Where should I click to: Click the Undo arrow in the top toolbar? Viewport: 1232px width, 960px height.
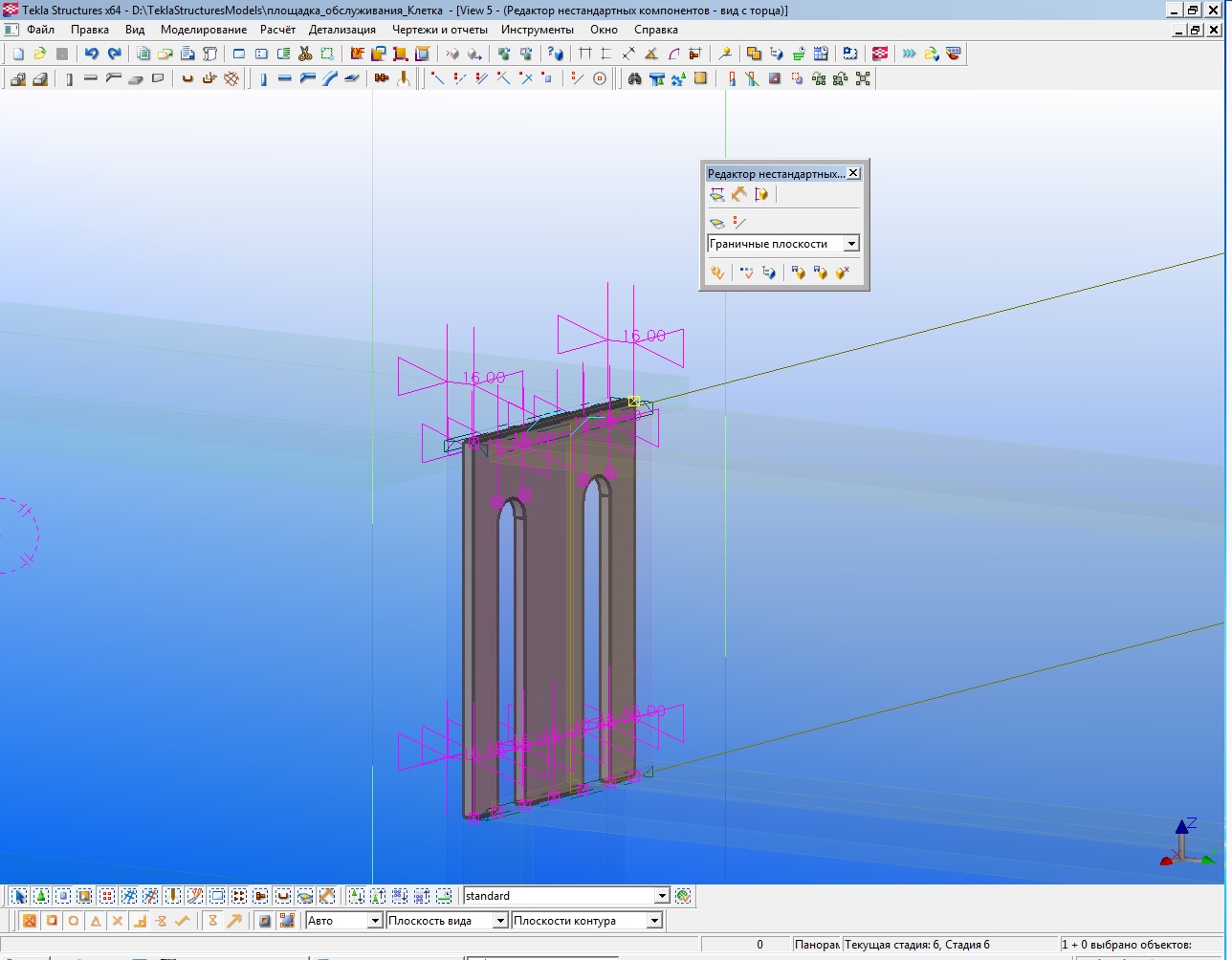[x=91, y=55]
